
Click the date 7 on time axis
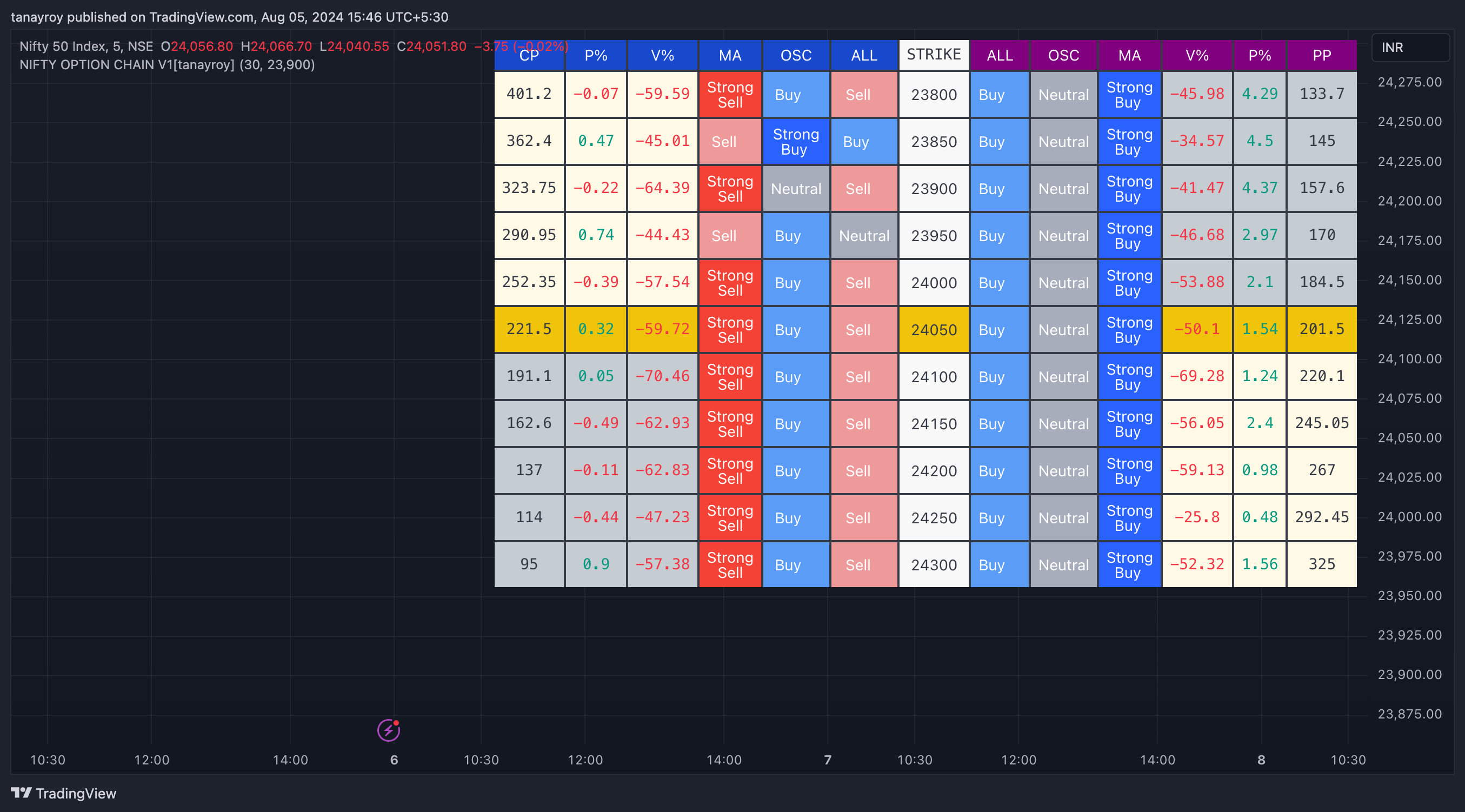coord(828,760)
